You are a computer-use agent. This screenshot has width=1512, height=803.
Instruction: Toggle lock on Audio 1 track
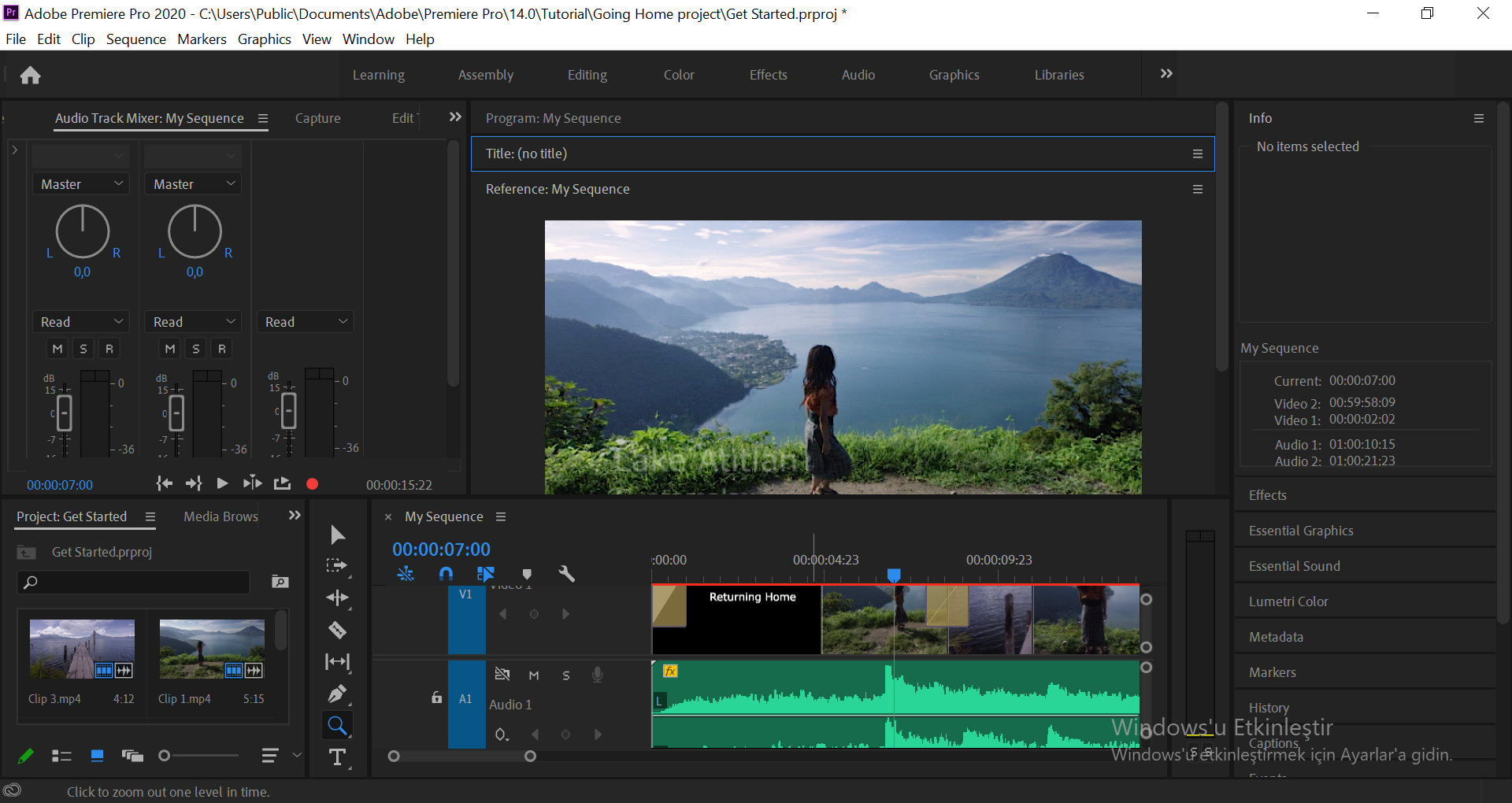436,698
